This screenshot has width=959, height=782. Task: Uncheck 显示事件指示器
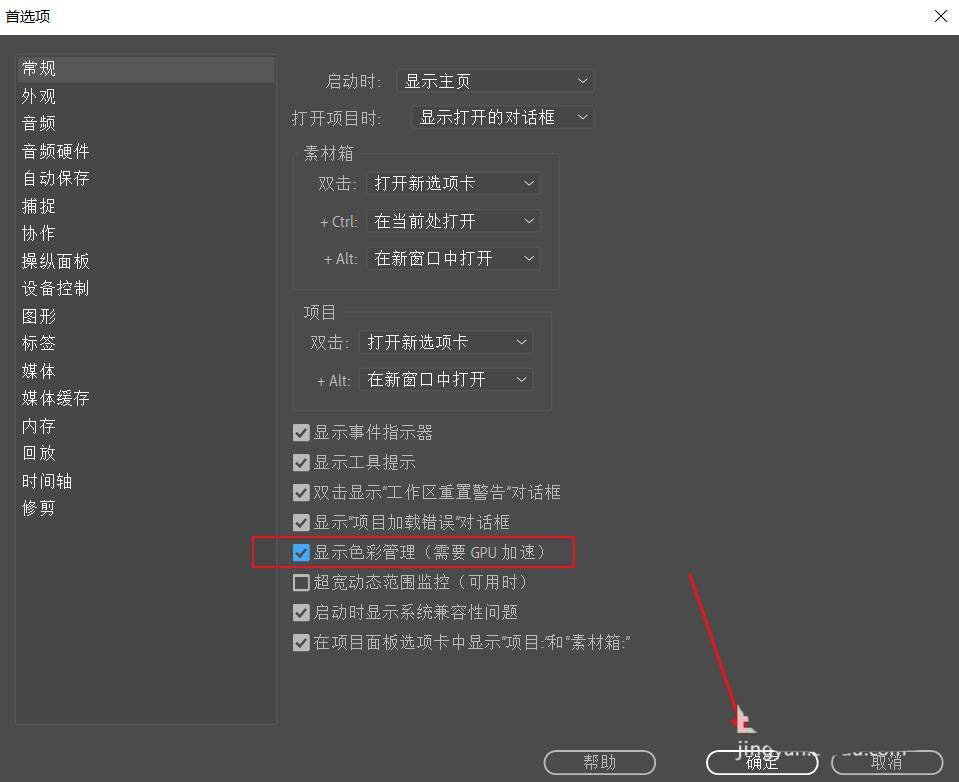(x=301, y=432)
